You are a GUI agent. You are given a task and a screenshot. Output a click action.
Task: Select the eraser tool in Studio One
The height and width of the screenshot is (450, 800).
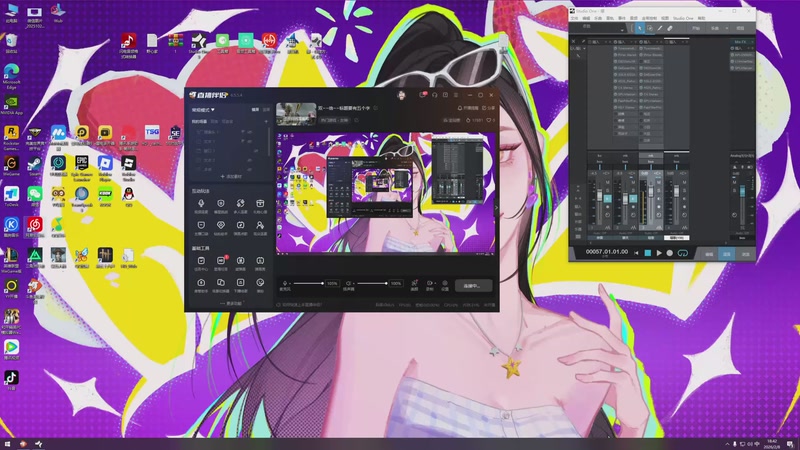click(670, 28)
